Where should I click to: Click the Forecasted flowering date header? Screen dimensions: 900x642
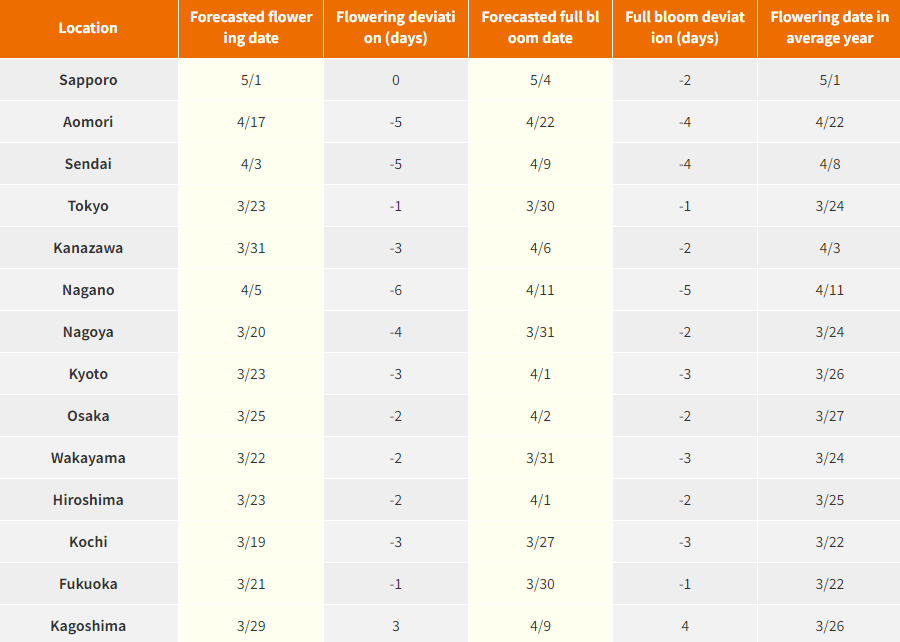point(251,28)
